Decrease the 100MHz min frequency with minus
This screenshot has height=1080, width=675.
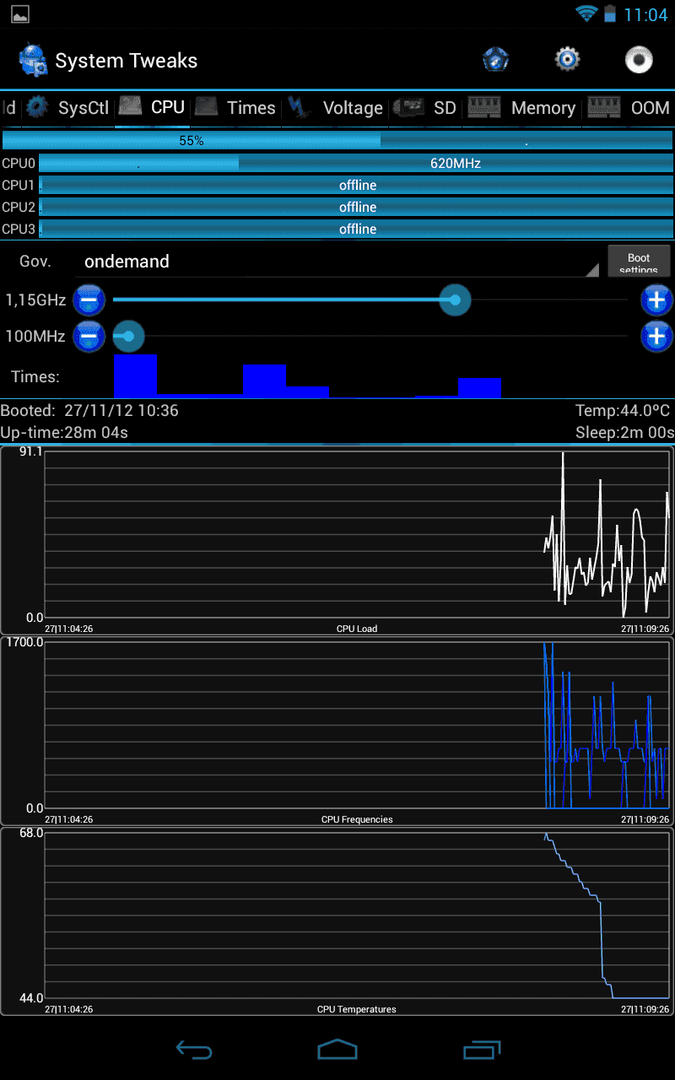pyautogui.click(x=89, y=336)
